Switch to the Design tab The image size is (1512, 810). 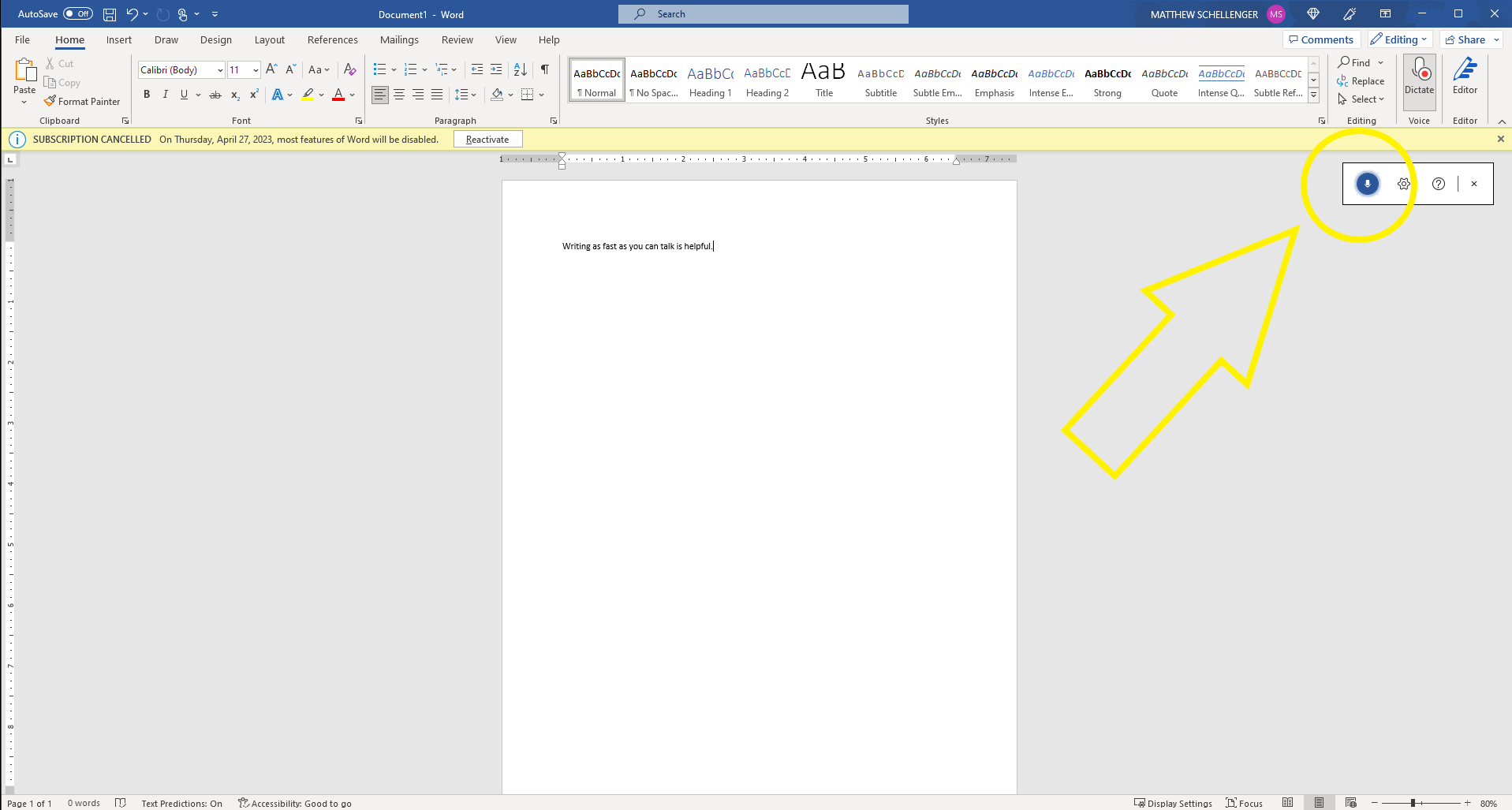click(x=216, y=39)
